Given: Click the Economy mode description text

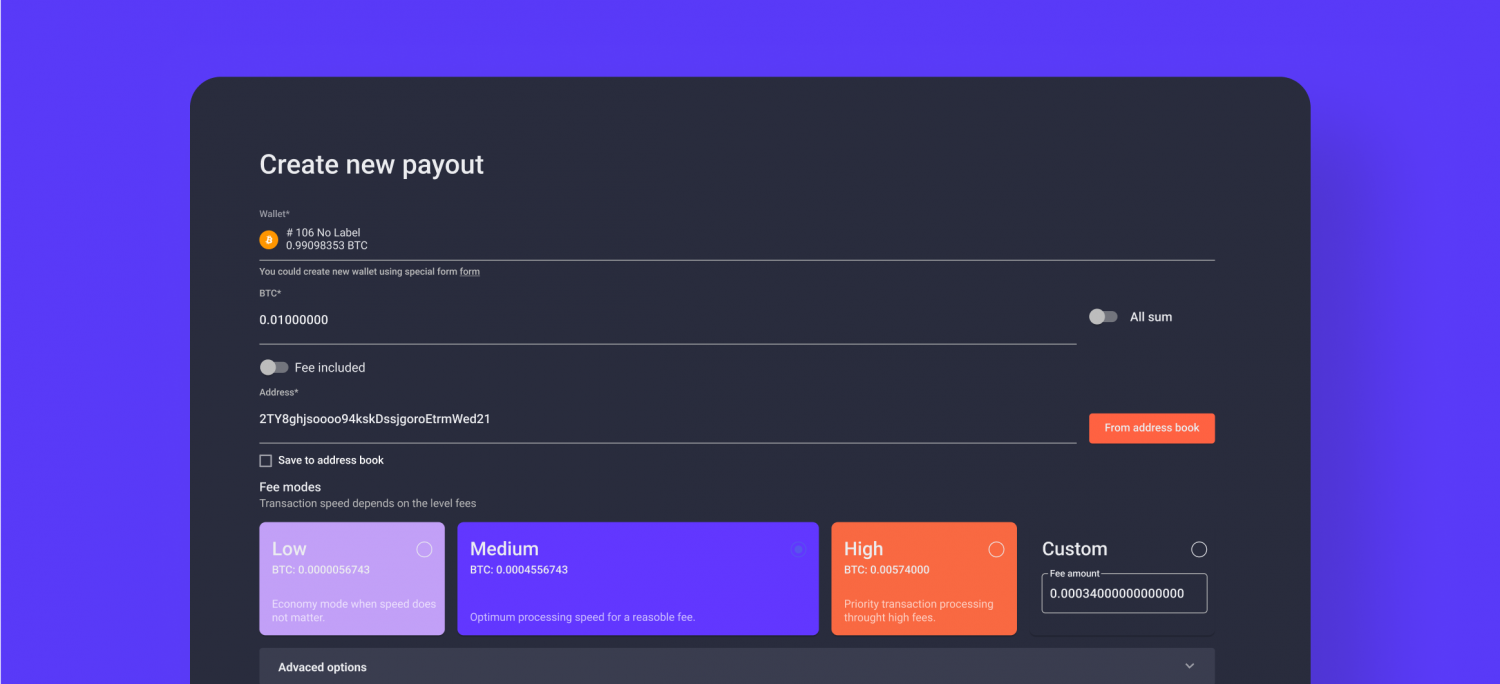Looking at the screenshot, I should click(x=354, y=611).
